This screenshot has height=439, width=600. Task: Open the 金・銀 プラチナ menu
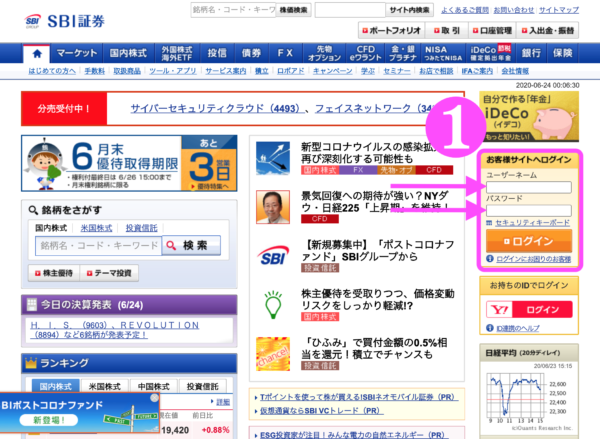tap(403, 53)
